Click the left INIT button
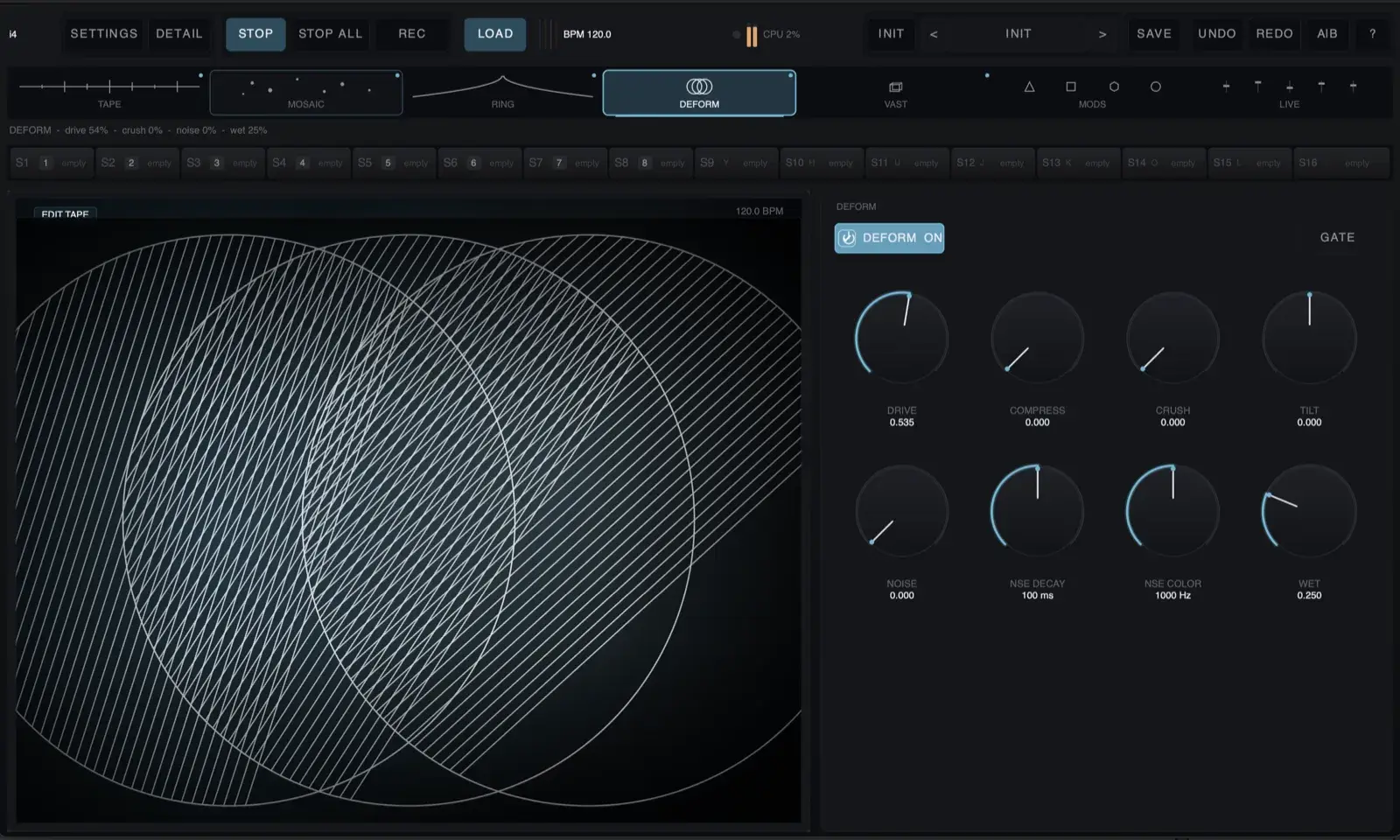Screen dimensions: 1400x840 click(891, 33)
